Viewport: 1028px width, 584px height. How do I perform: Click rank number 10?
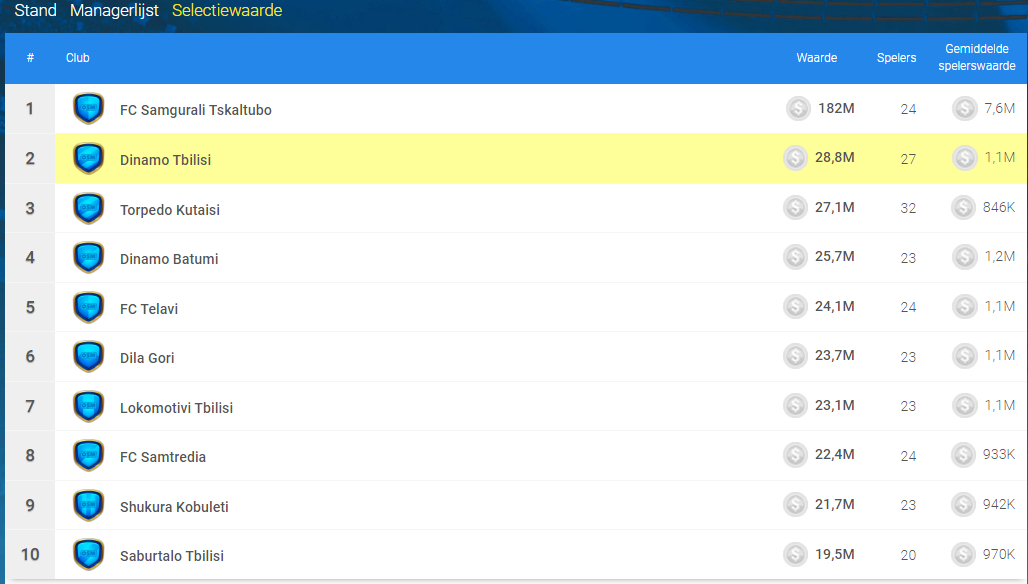30,555
